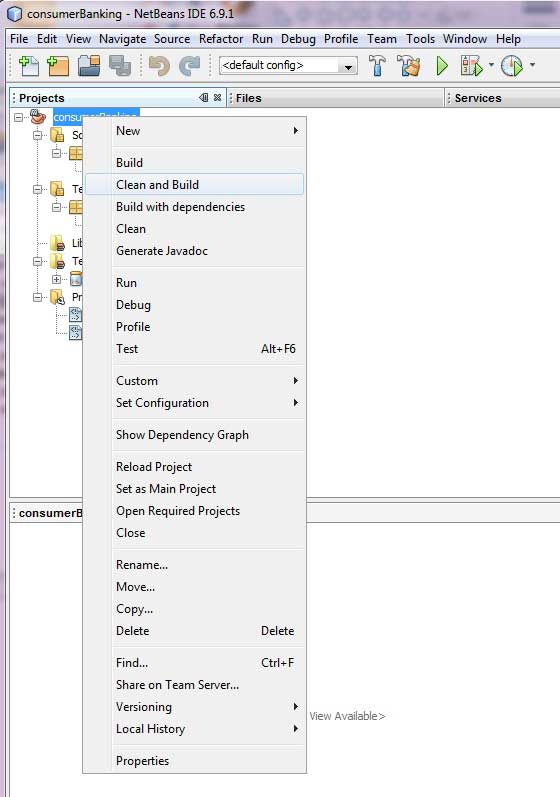Expand the New submenu arrow
The image size is (560, 797).
click(295, 131)
